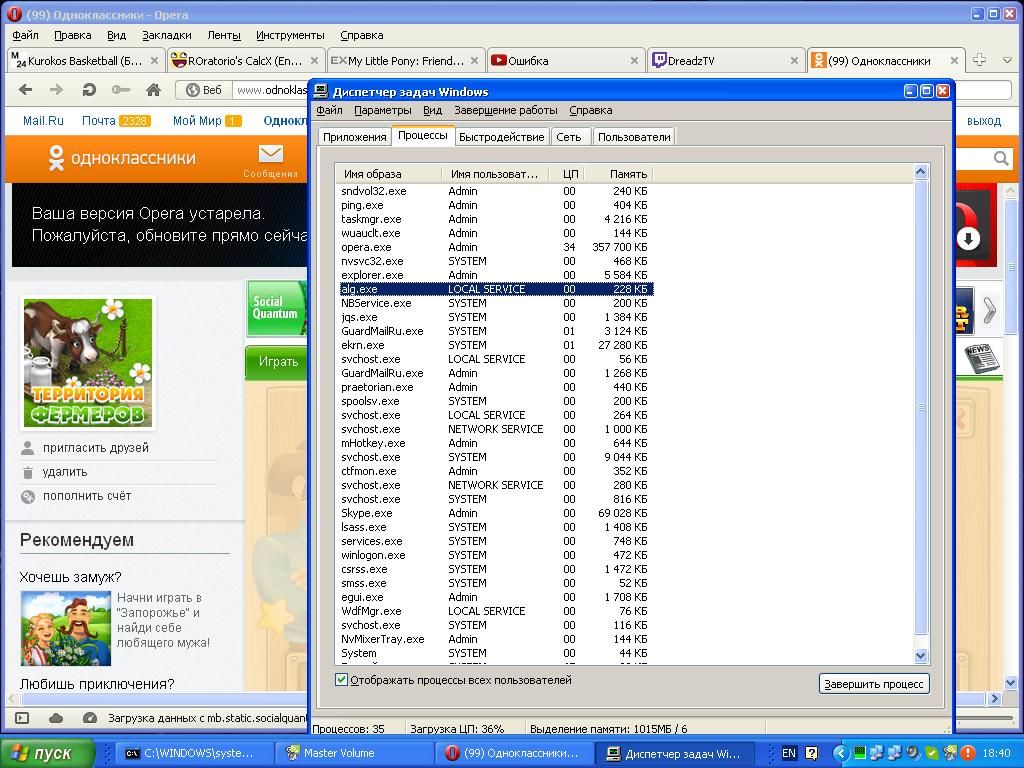1024x768 pixels.
Task: Close the DreadzTV tab
Action: point(794,61)
